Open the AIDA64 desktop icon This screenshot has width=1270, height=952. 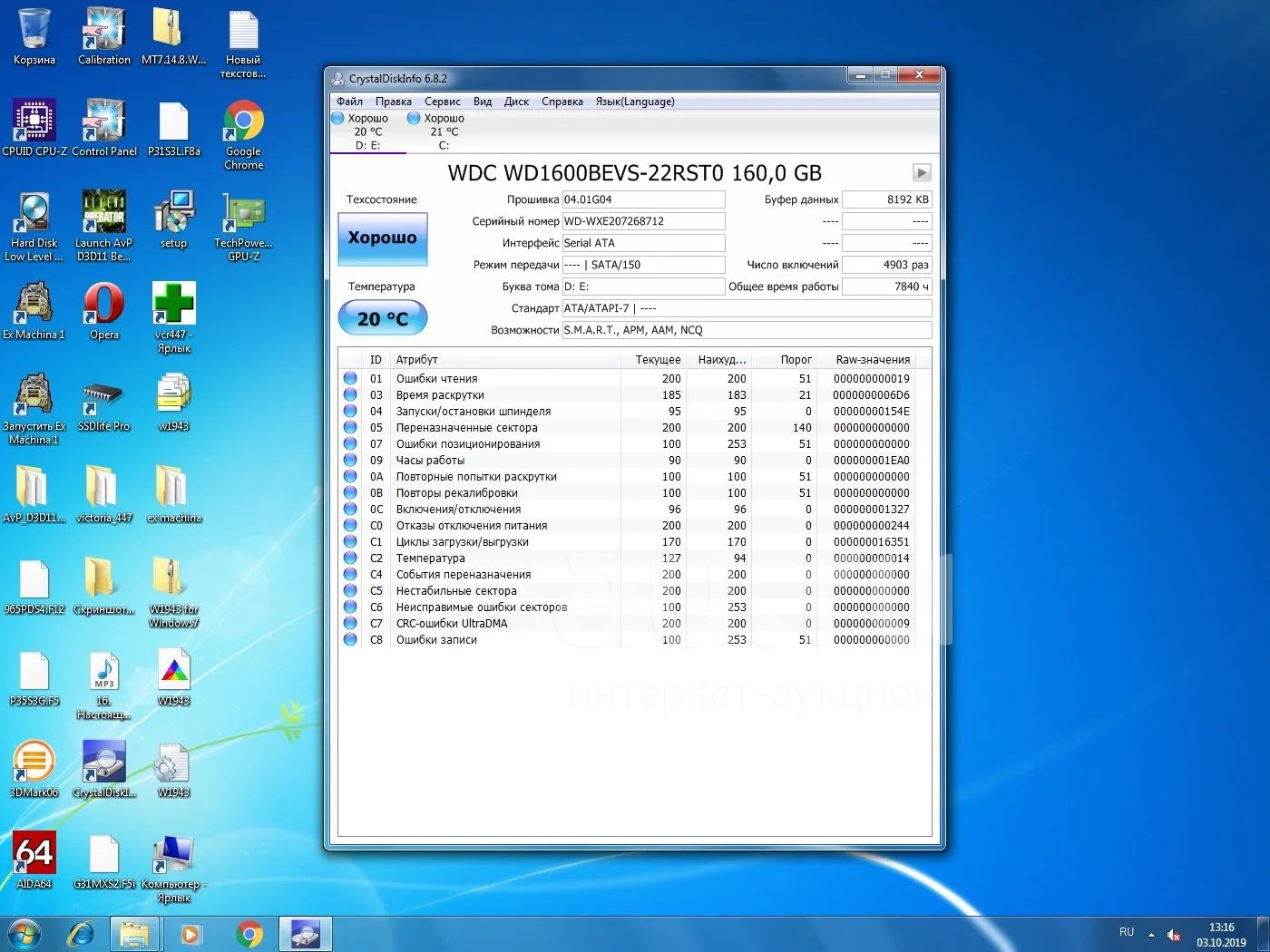[34, 860]
